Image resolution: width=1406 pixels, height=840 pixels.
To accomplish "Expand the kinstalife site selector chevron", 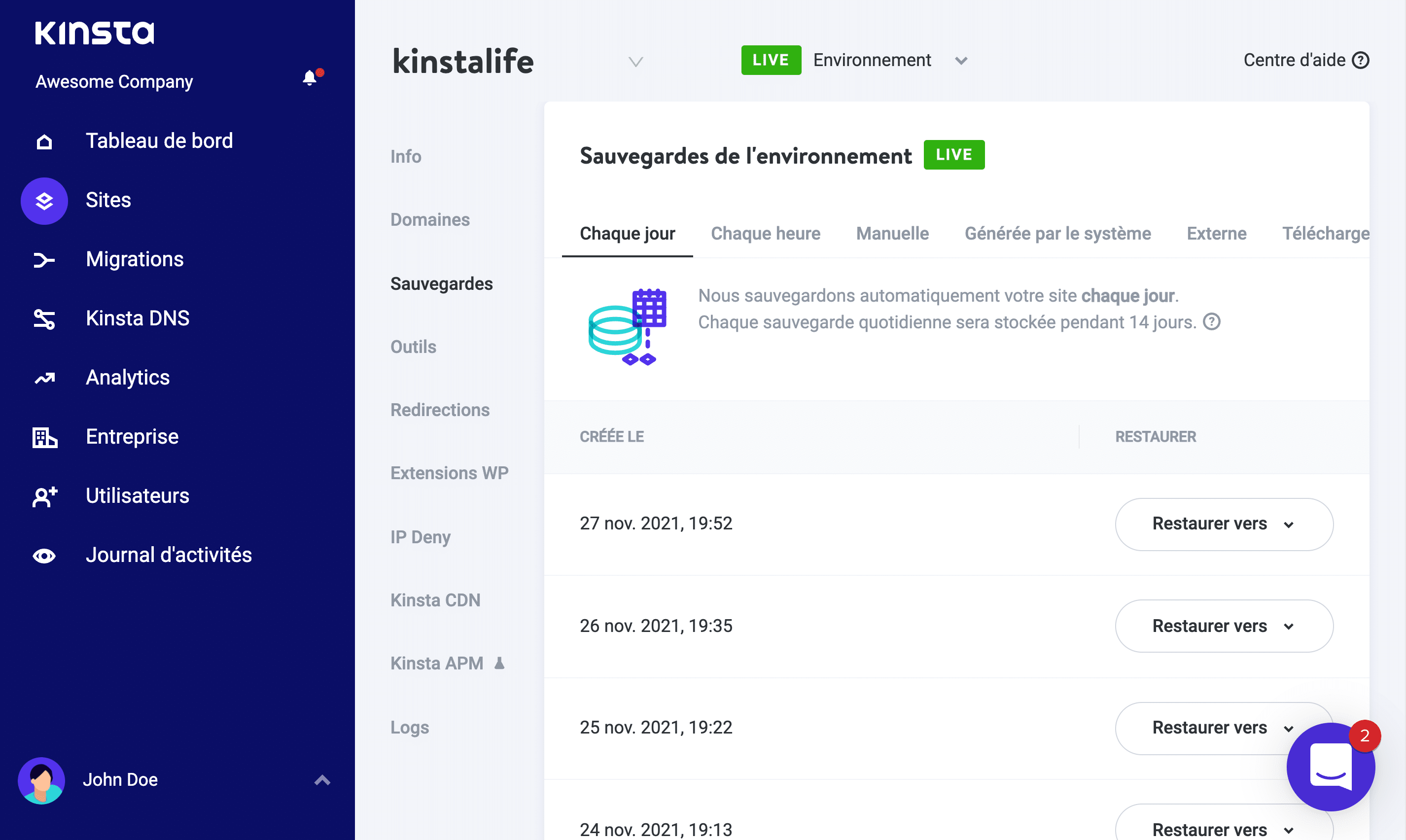I will click(x=635, y=62).
